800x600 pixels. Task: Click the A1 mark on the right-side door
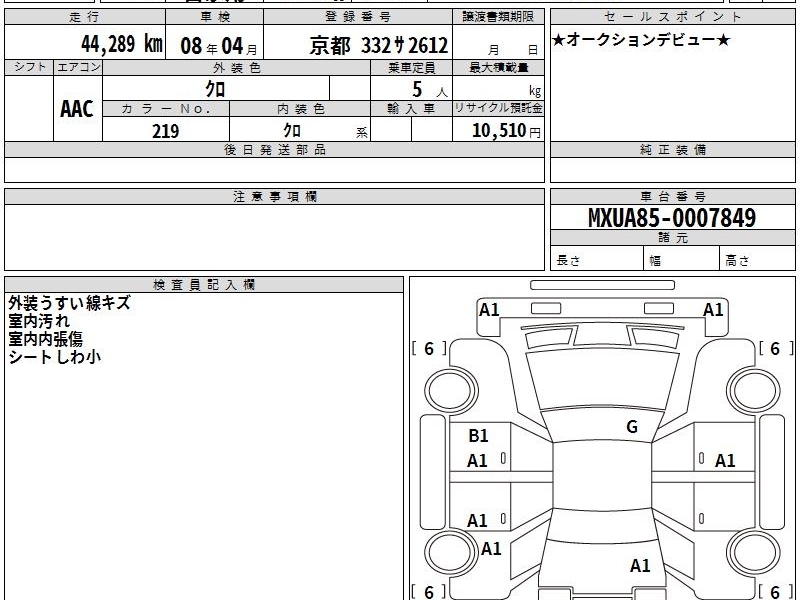pos(724,461)
